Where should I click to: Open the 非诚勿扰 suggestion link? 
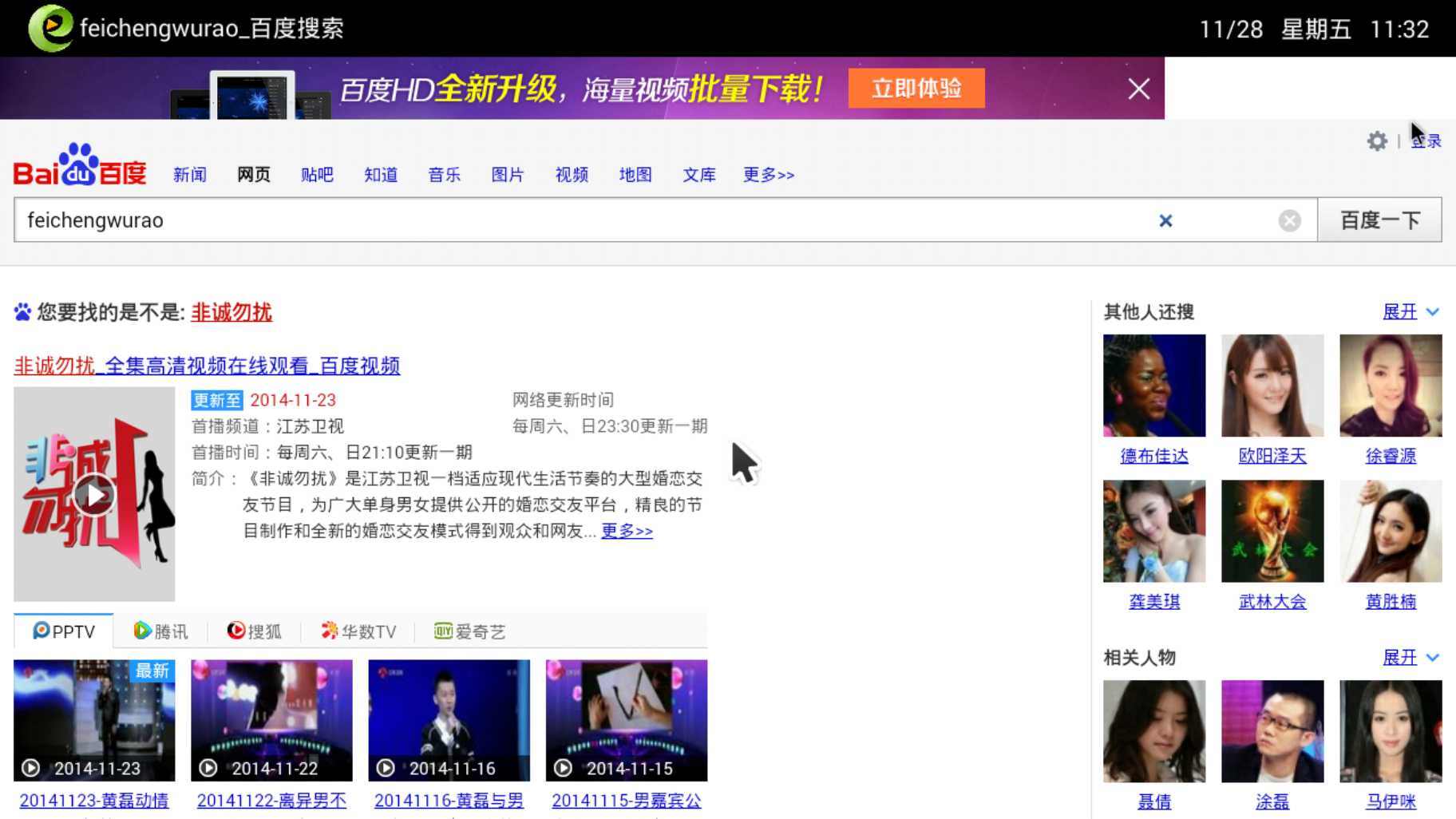pyautogui.click(x=231, y=312)
